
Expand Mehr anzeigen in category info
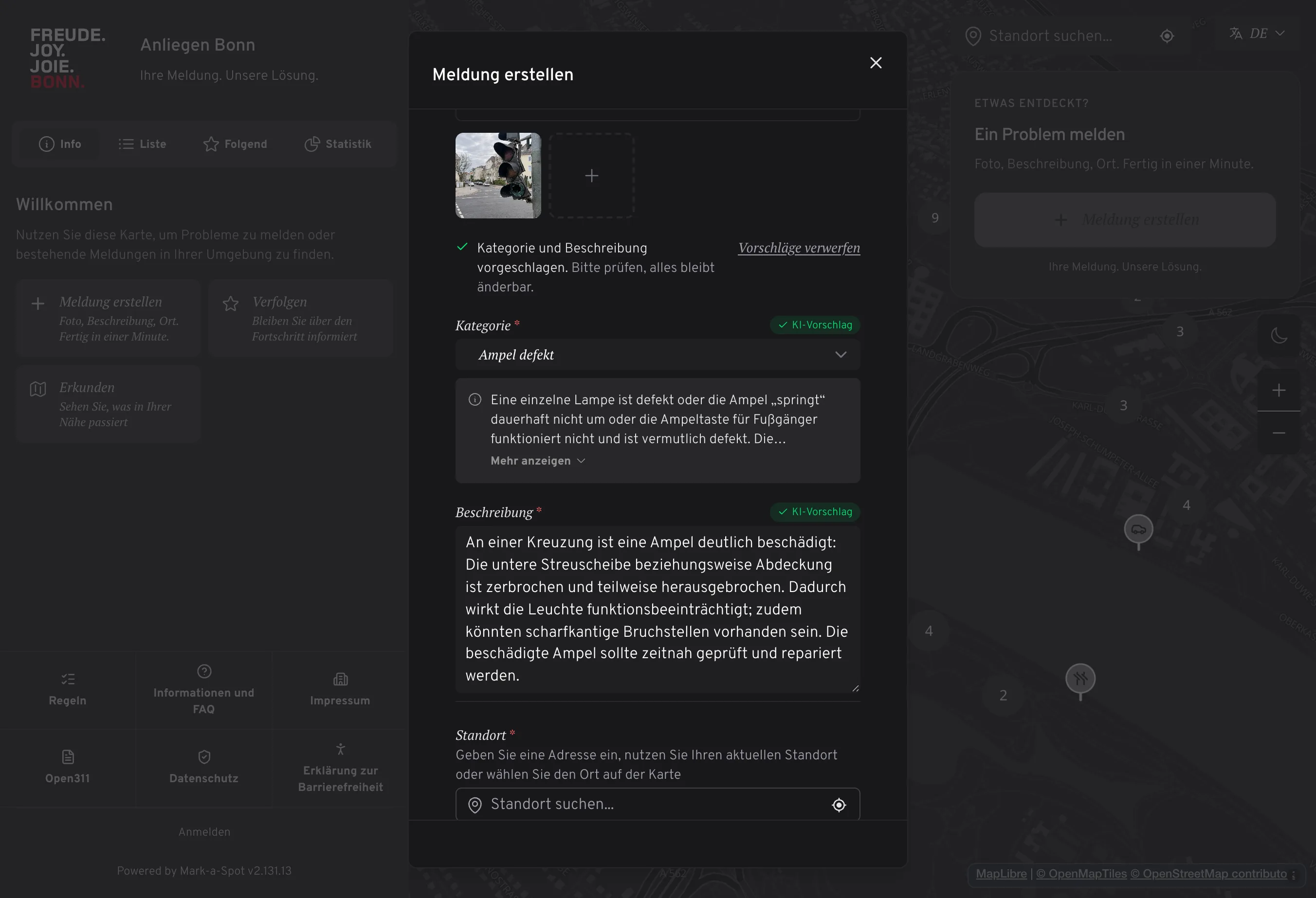pos(537,461)
